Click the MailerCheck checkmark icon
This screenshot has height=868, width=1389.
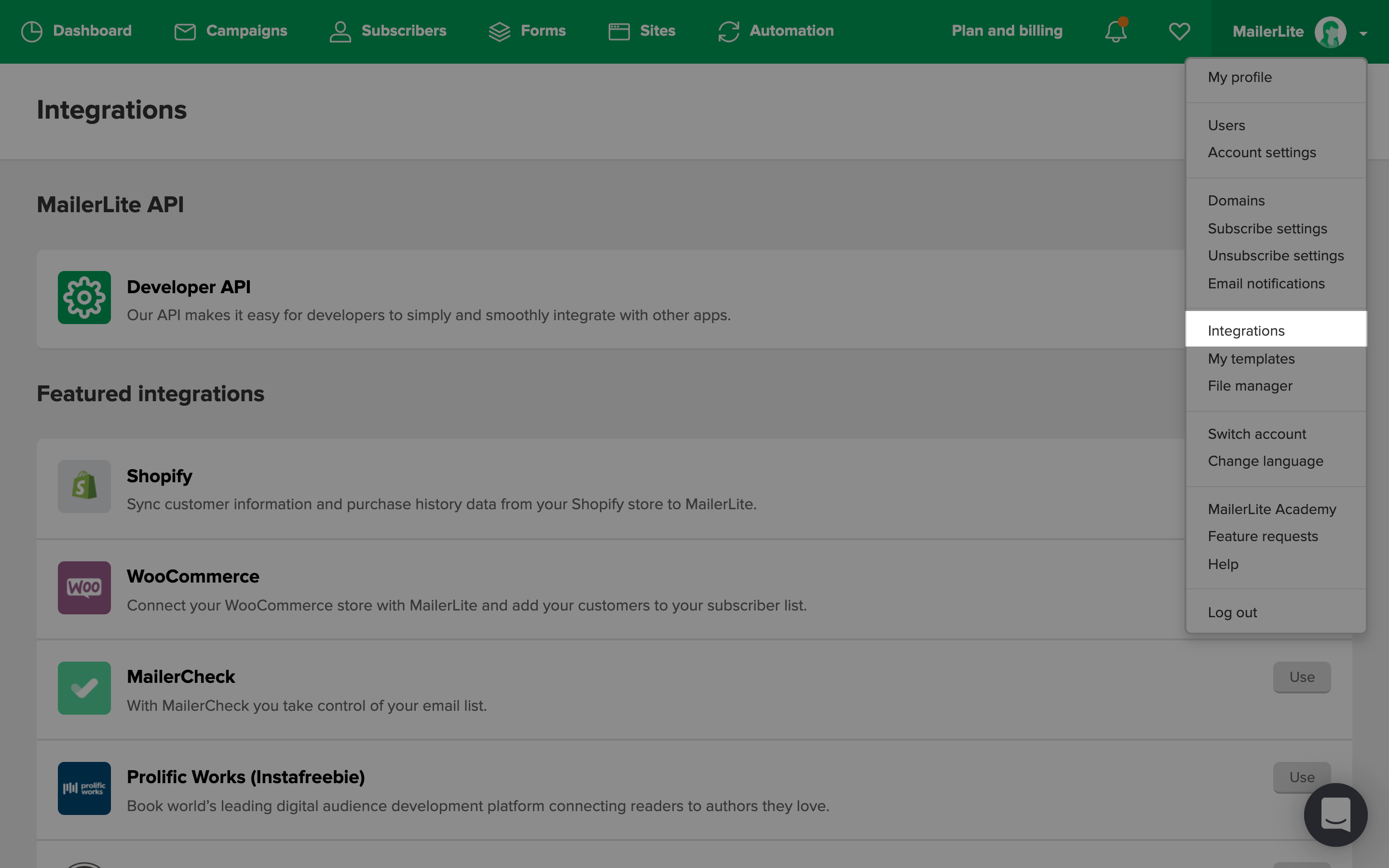84,688
